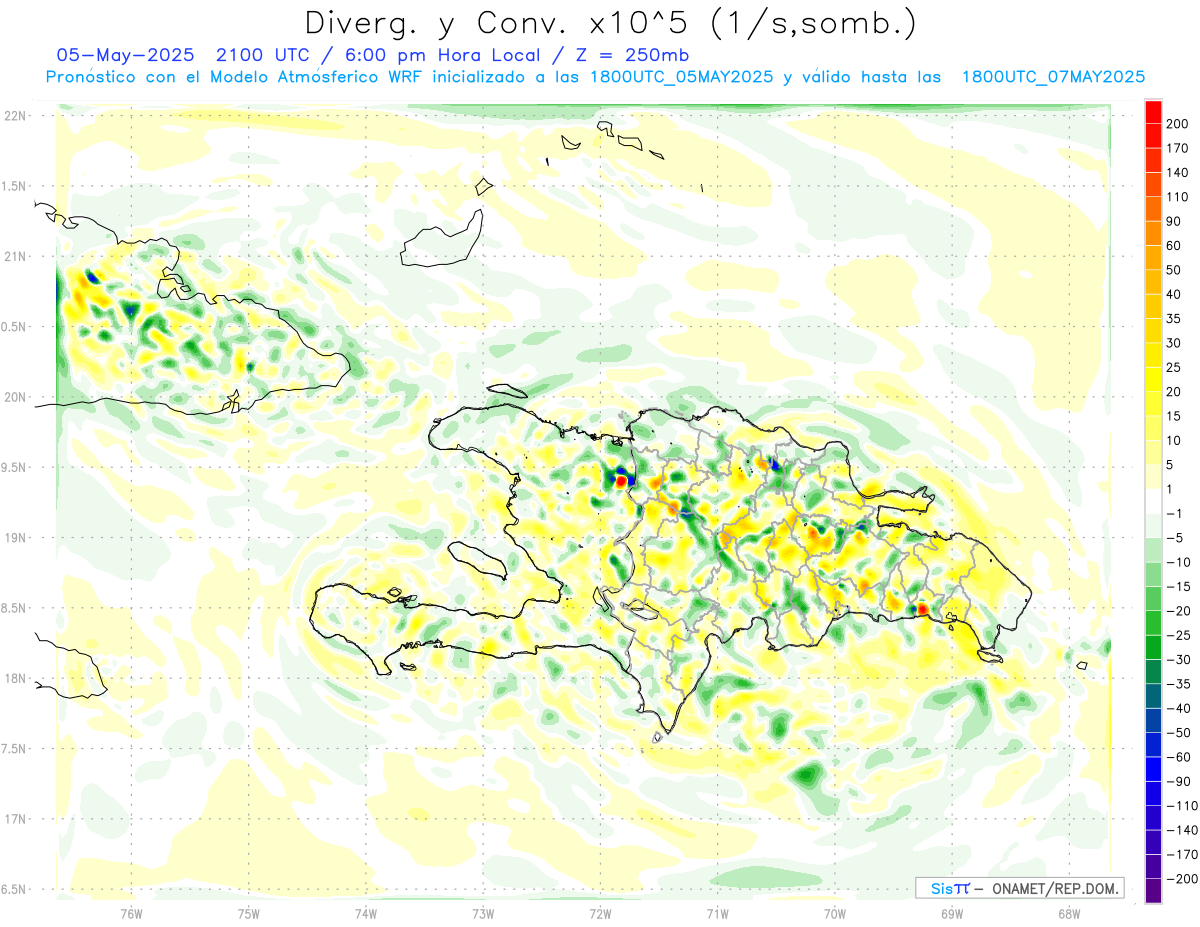This screenshot has width=1200, height=927.
Task: Click the '21N' latitude axis label
Action: pos(14,256)
